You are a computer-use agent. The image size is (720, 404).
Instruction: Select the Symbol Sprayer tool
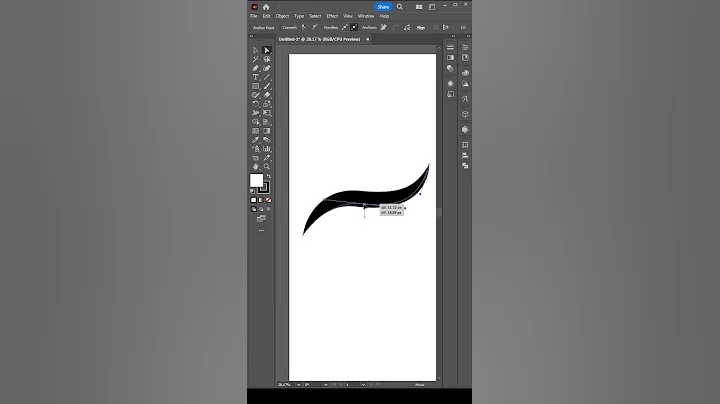(x=256, y=149)
